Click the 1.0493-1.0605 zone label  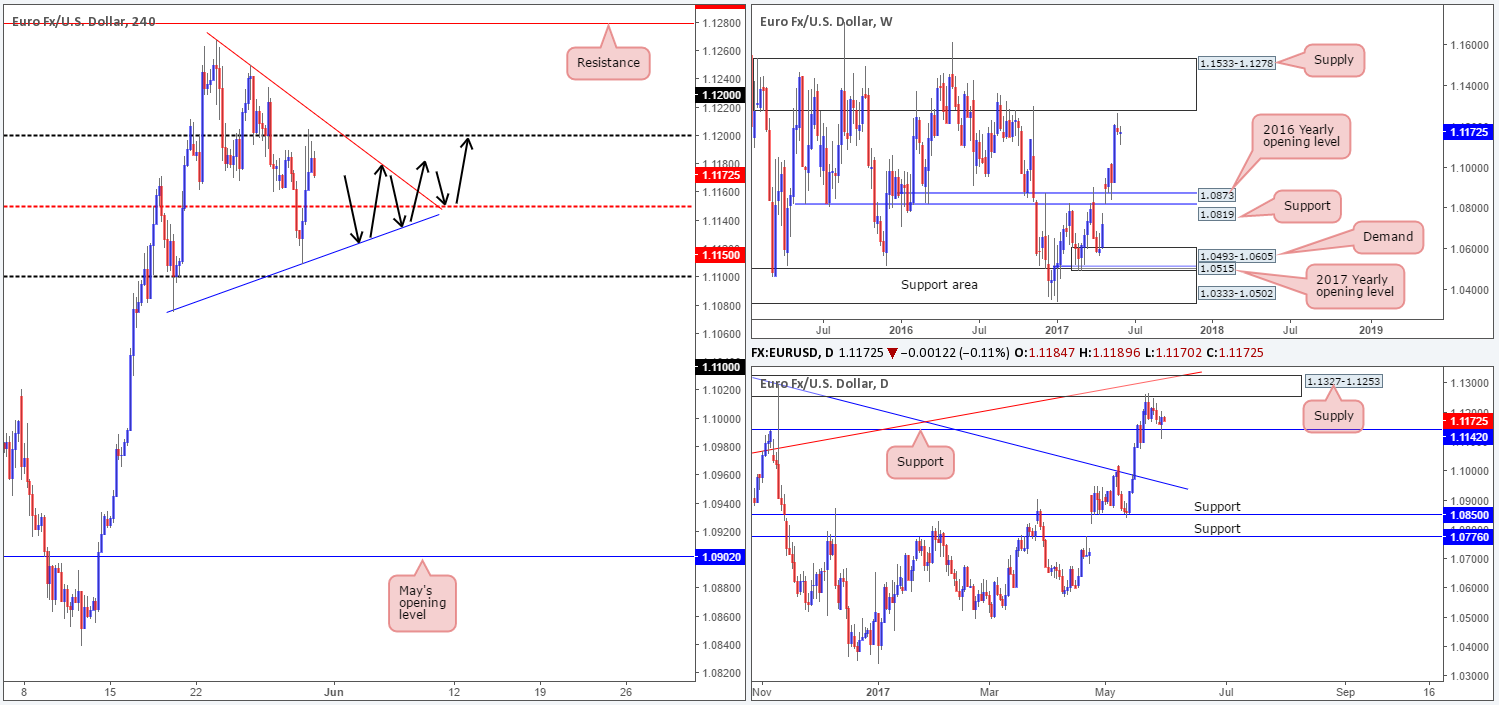1237,257
